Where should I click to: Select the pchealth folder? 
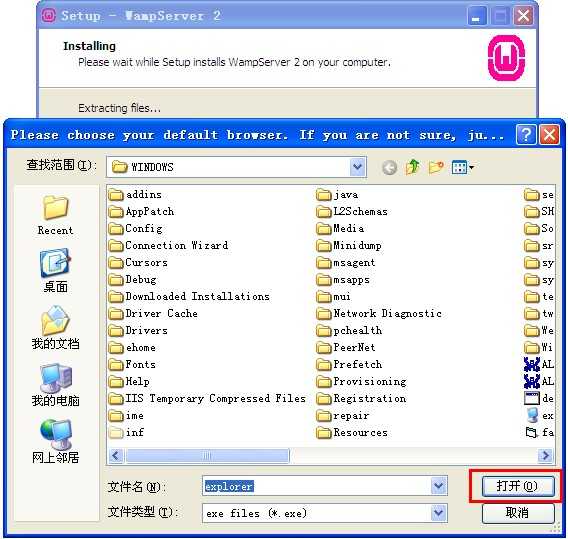[x=349, y=331]
